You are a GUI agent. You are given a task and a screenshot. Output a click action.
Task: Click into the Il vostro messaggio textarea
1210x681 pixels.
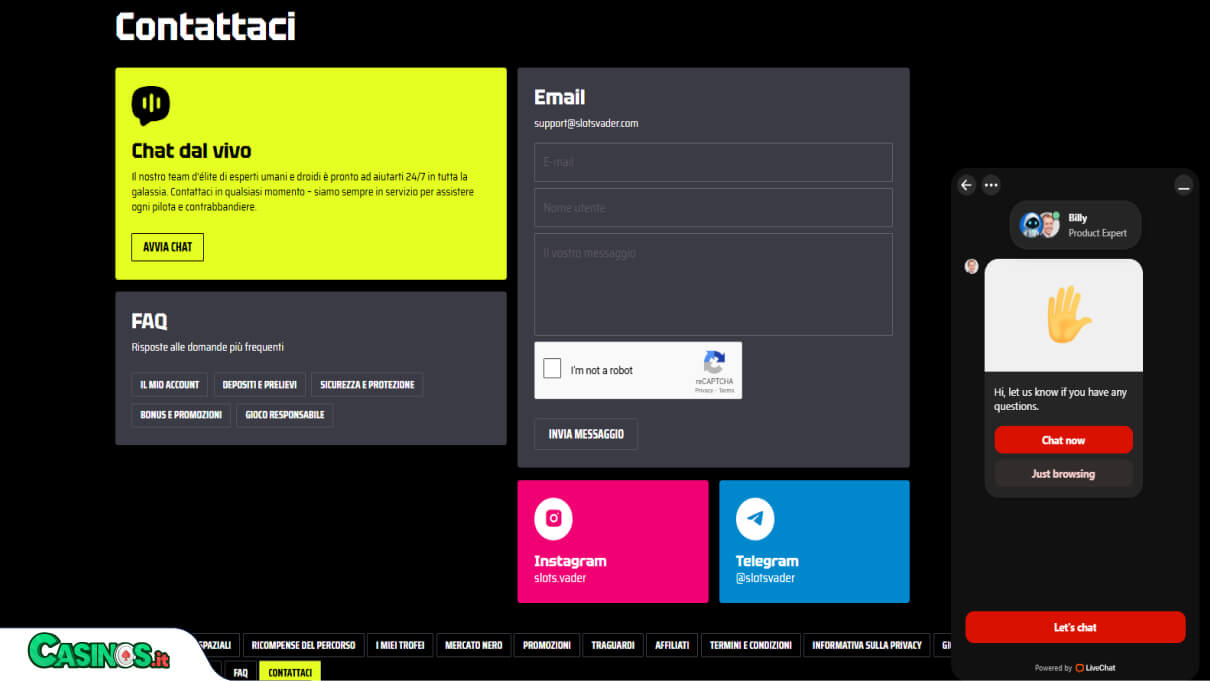pyautogui.click(x=713, y=284)
